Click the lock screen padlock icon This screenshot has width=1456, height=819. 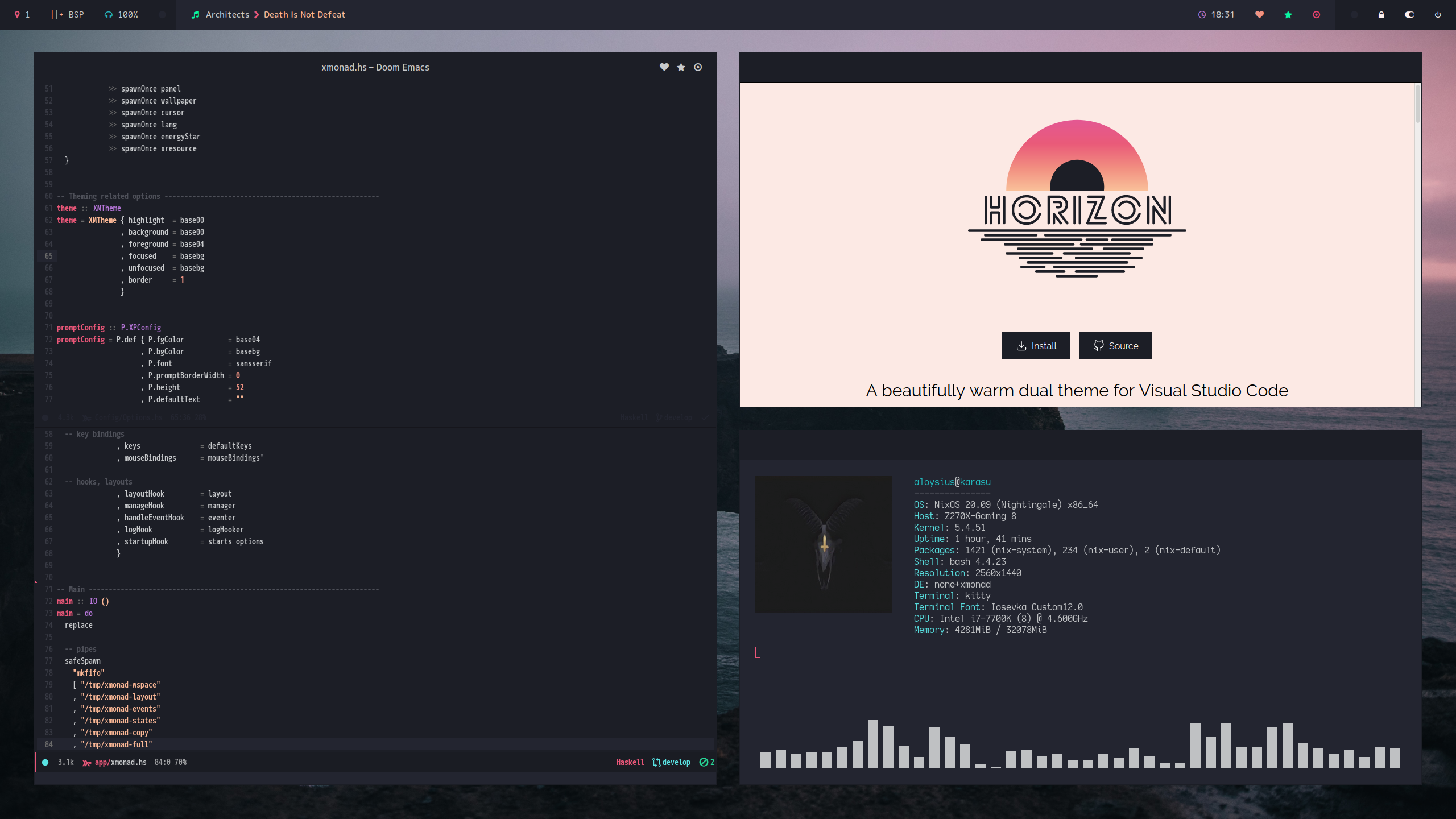click(1381, 15)
